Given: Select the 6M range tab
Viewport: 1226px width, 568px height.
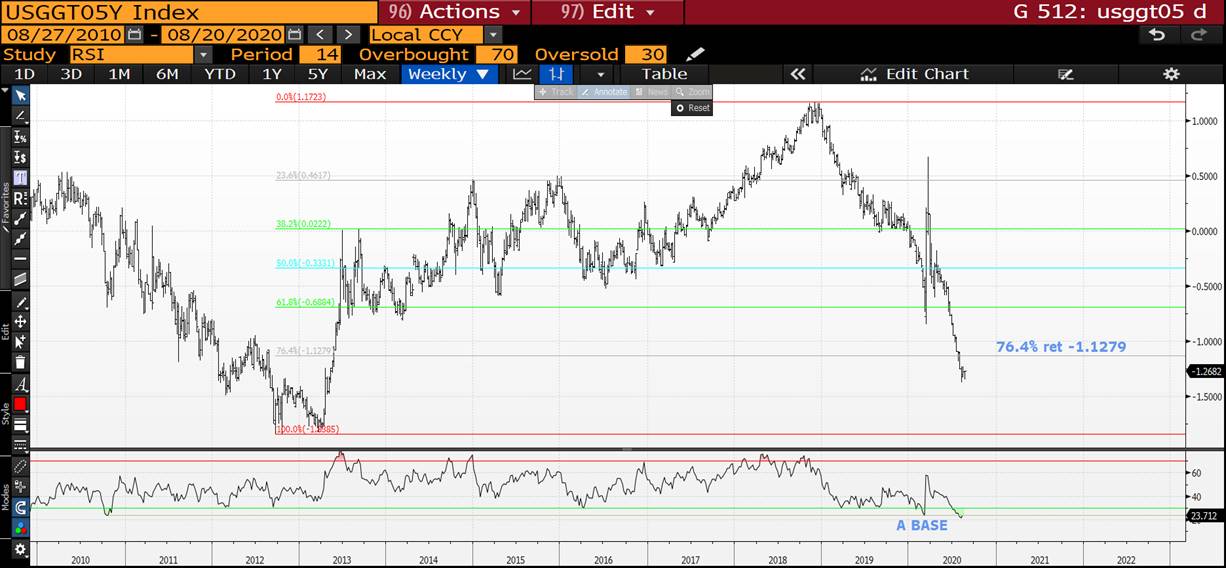Looking at the screenshot, I should coord(167,74).
